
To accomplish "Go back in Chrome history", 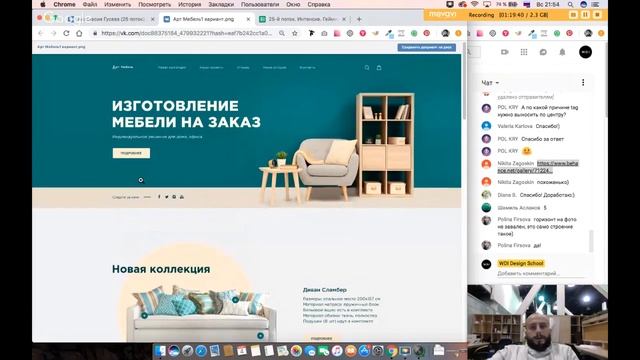I will click(x=40, y=33).
